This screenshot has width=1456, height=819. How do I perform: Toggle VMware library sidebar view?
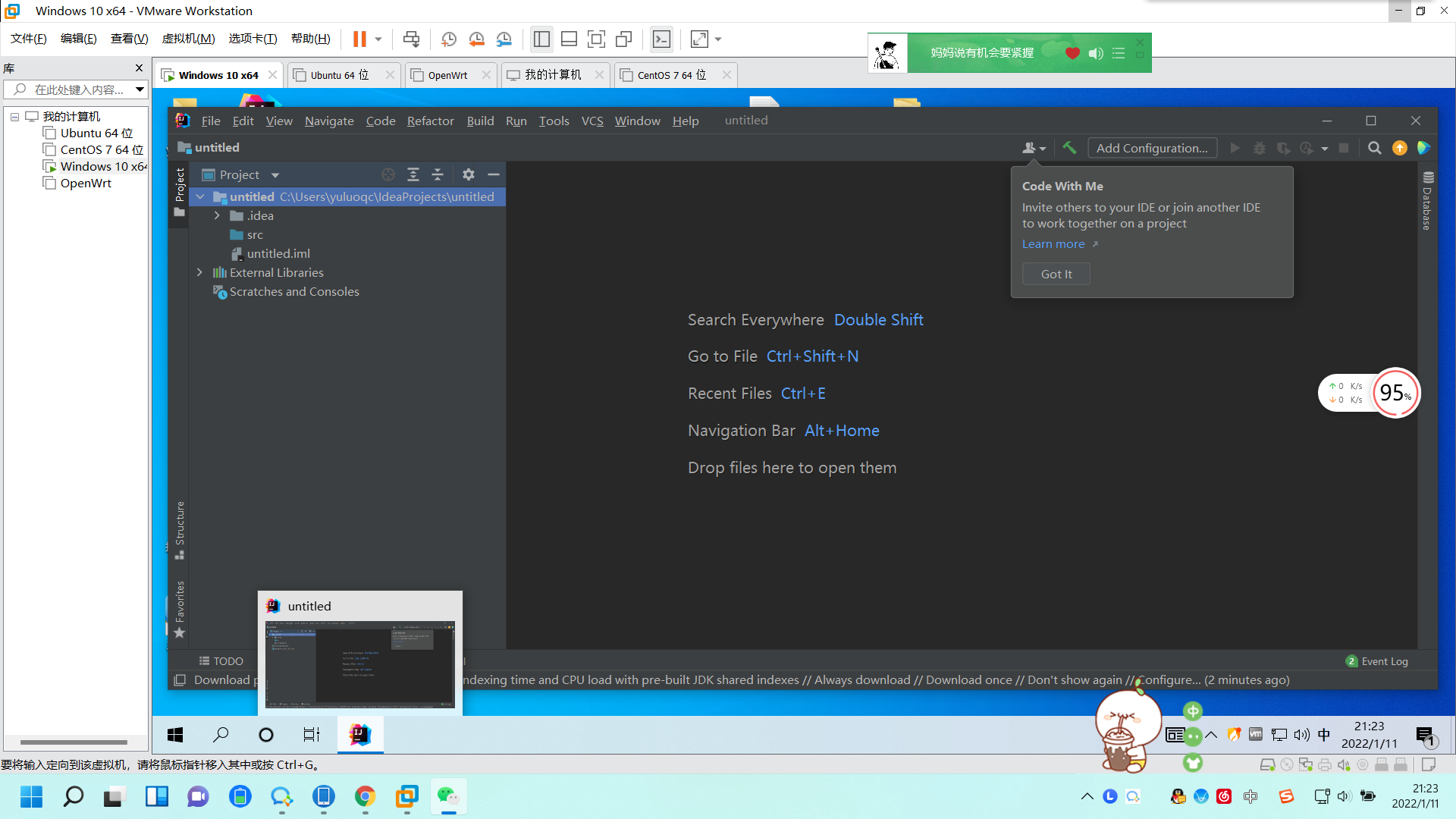[541, 39]
